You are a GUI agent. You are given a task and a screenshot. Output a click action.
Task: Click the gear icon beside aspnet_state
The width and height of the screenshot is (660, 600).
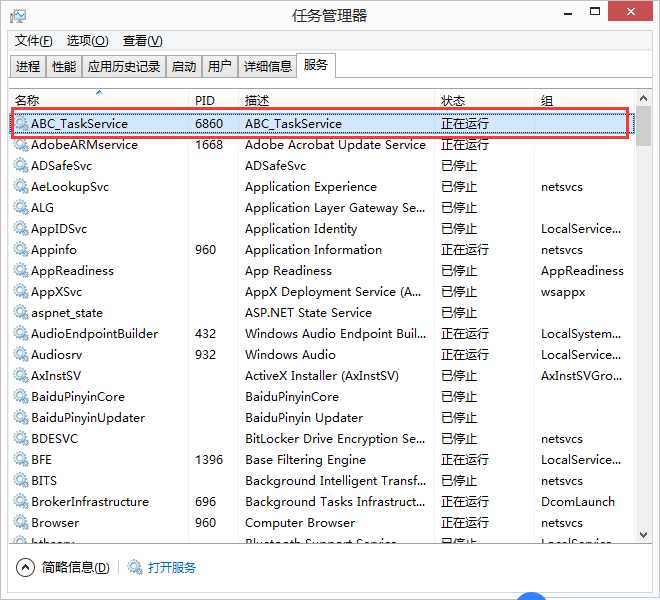21,312
